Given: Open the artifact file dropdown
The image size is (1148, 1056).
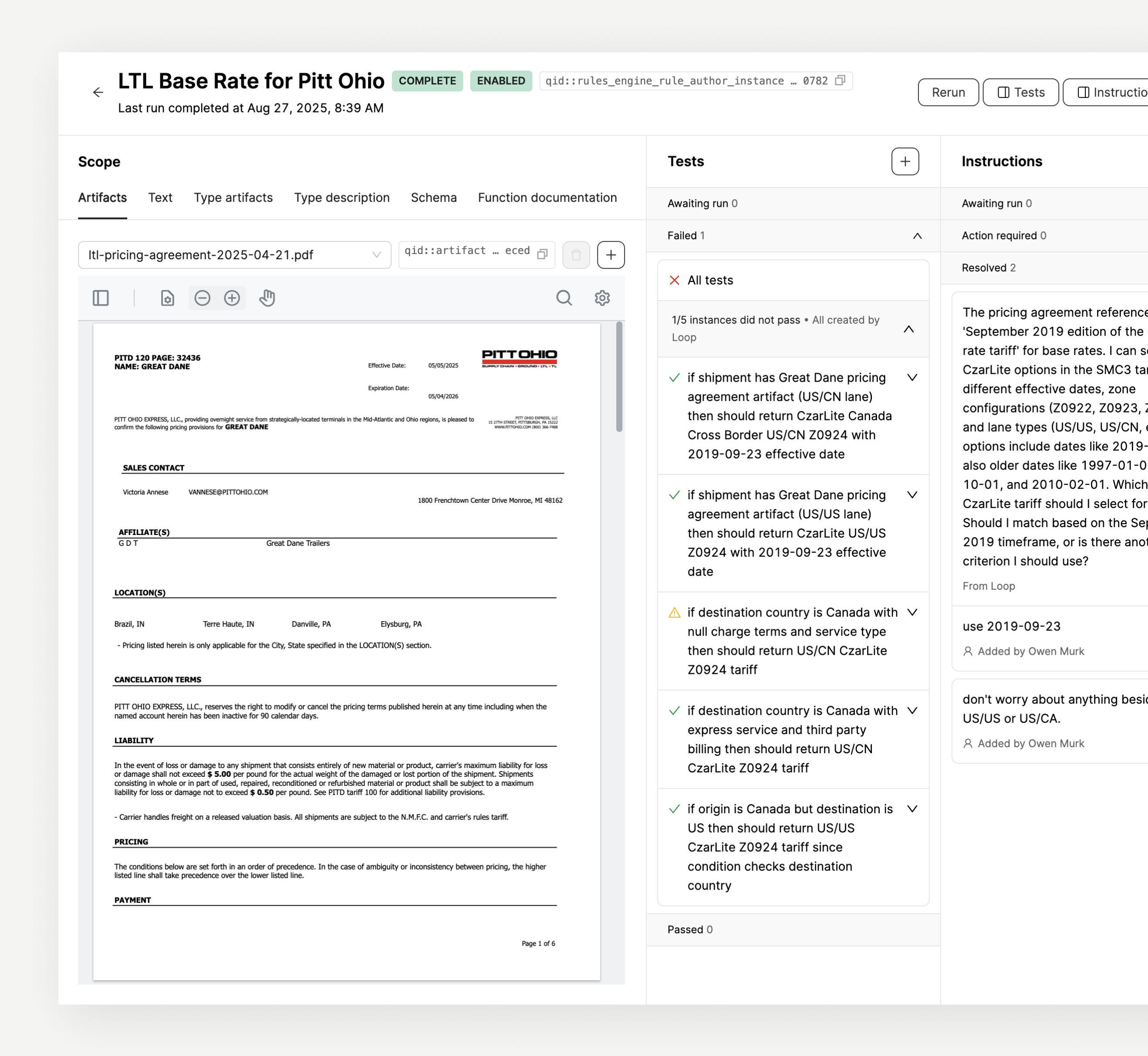Looking at the screenshot, I should 234,255.
